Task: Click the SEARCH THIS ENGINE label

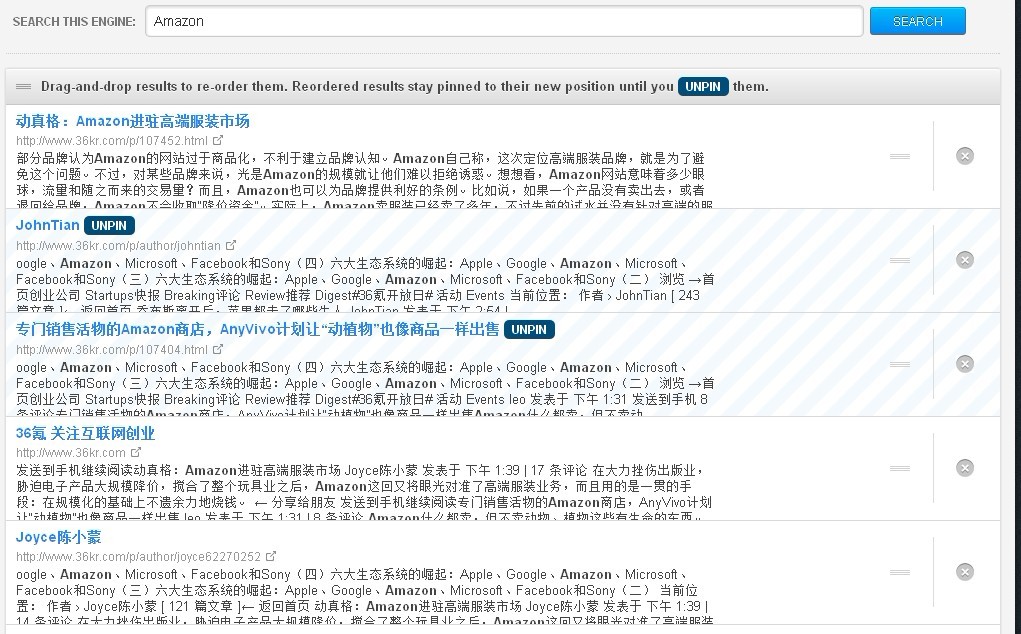Action: point(74,21)
